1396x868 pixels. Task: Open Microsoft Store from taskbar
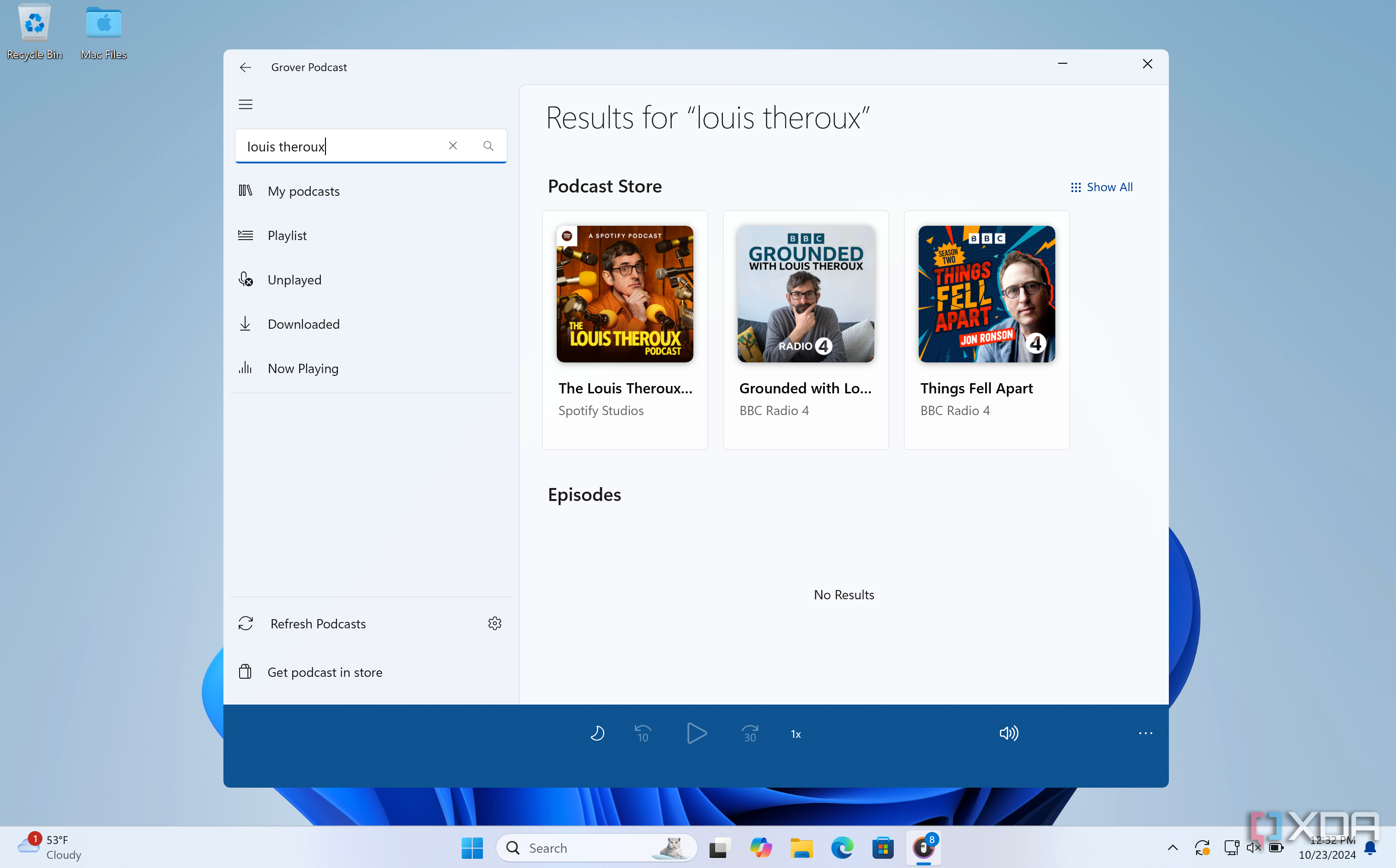883,848
